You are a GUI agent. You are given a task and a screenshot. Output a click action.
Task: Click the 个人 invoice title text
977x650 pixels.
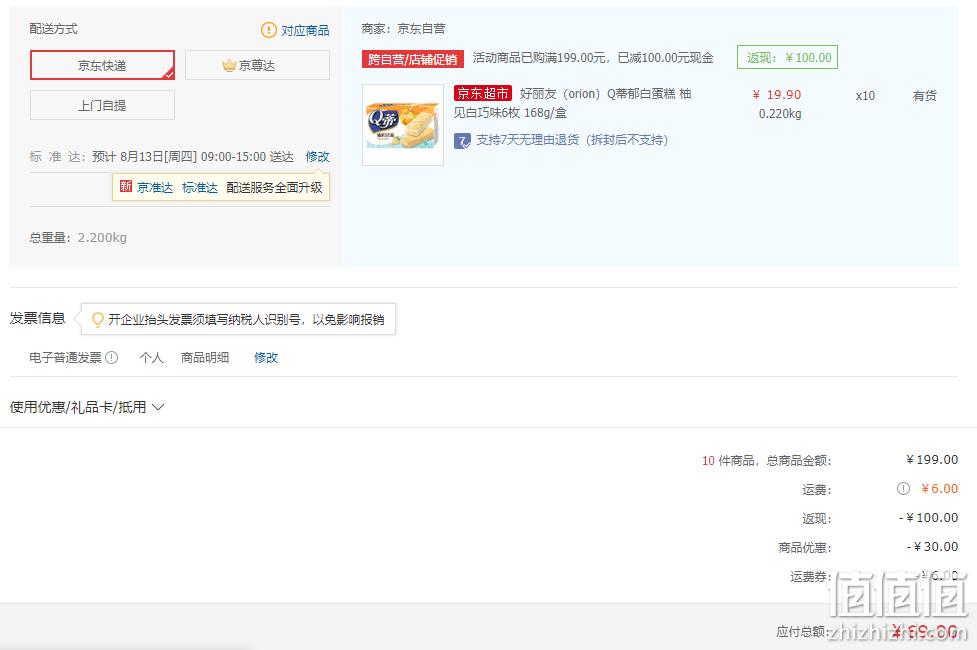click(151, 358)
